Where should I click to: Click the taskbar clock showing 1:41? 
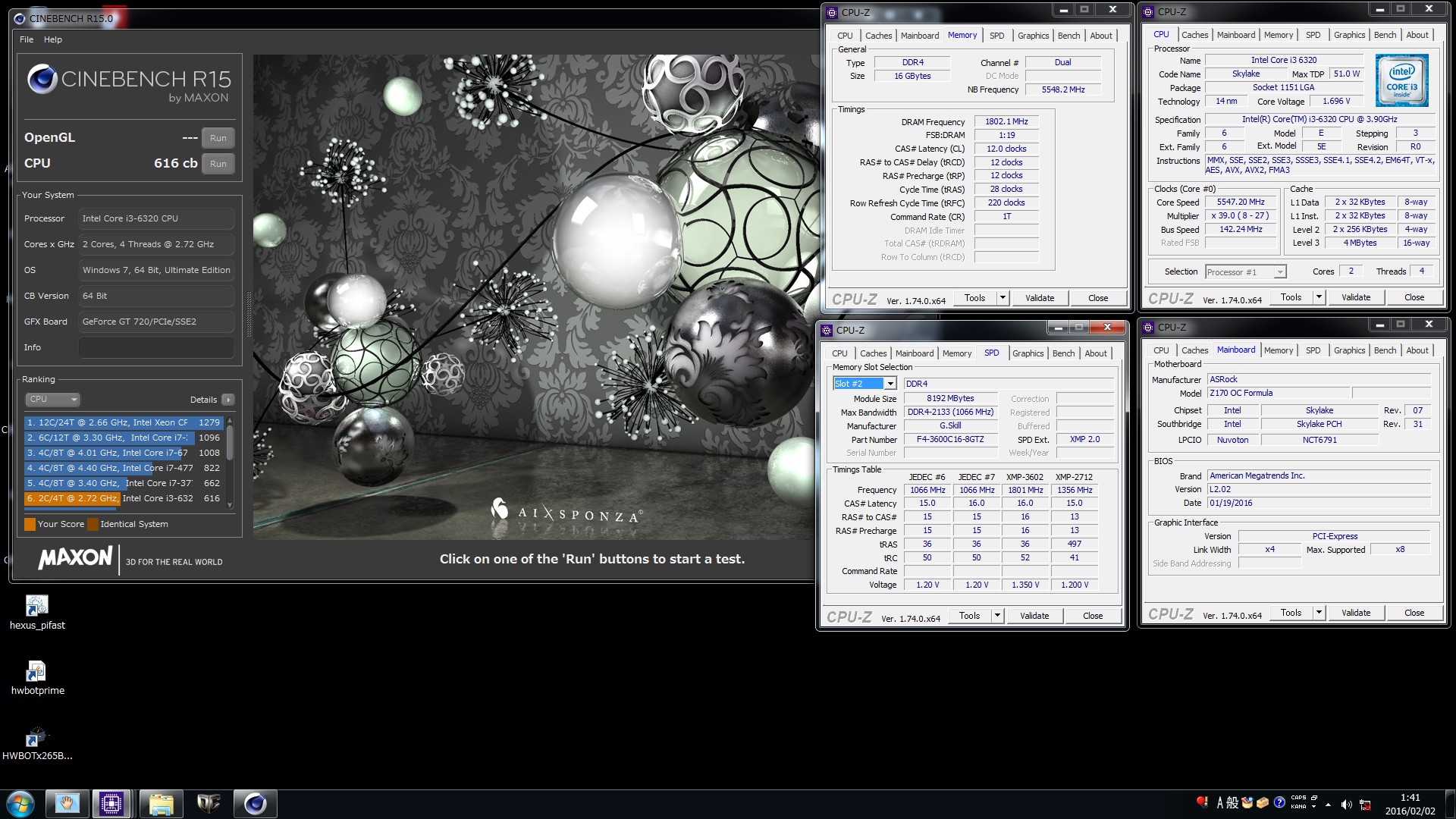(x=1410, y=804)
